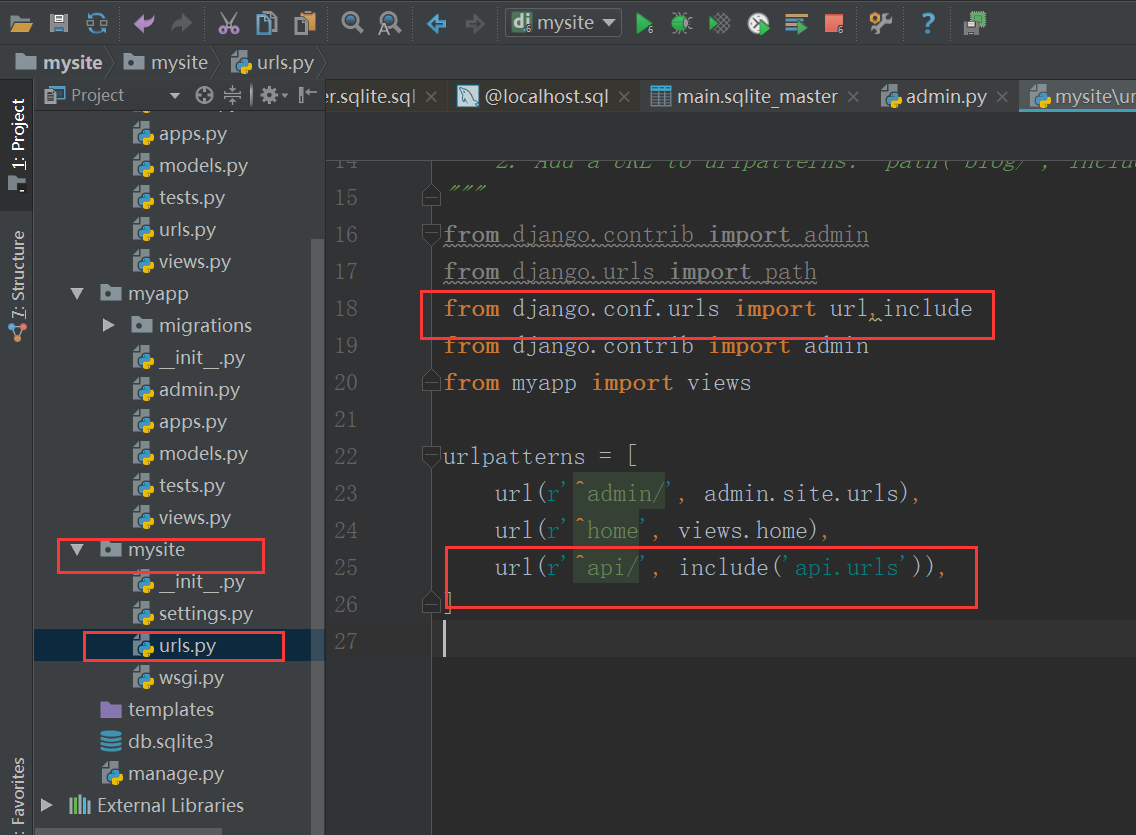Click the Run with Coverage icon

pyautogui.click(x=719, y=23)
